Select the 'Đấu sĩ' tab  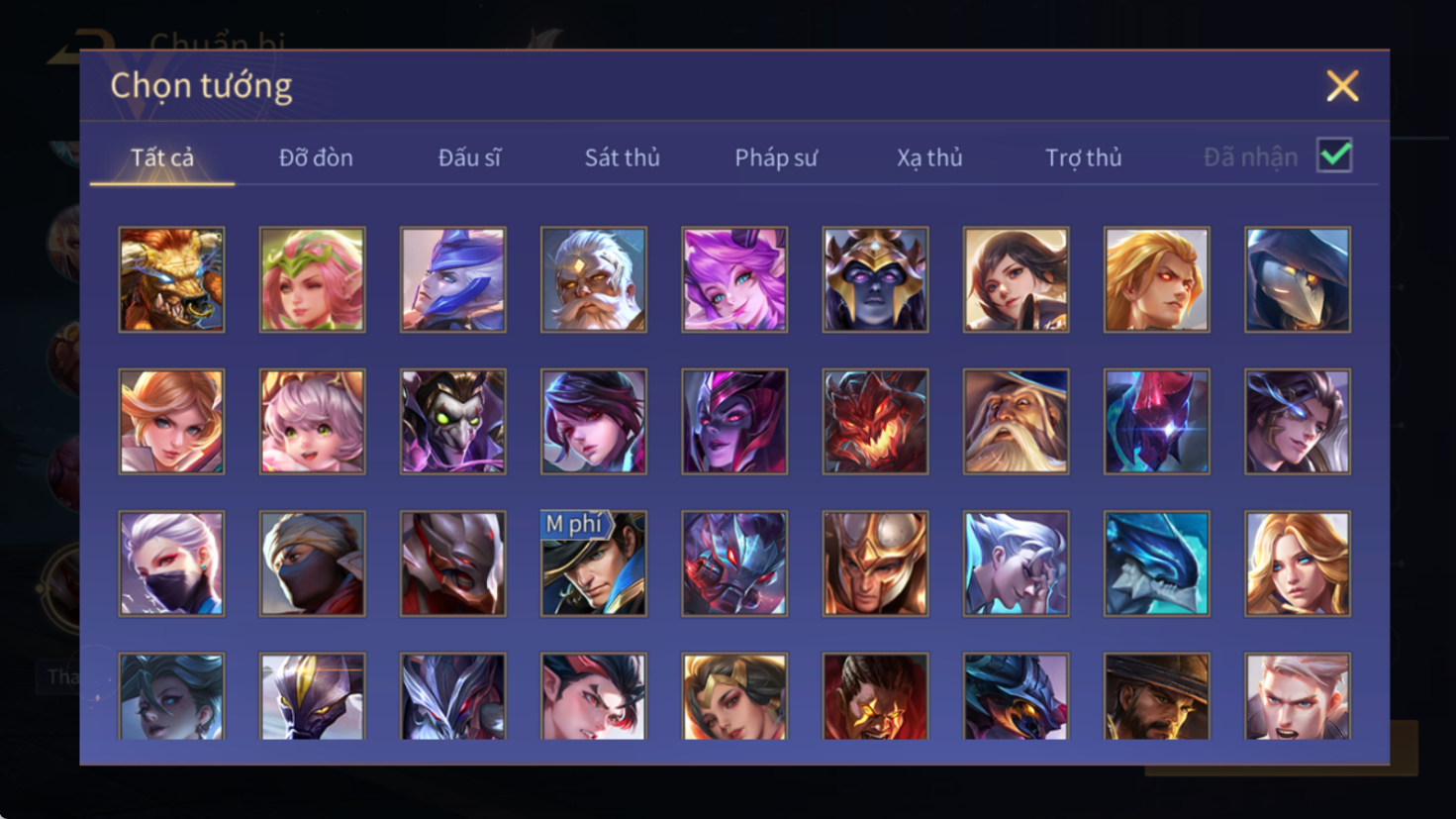click(x=469, y=157)
